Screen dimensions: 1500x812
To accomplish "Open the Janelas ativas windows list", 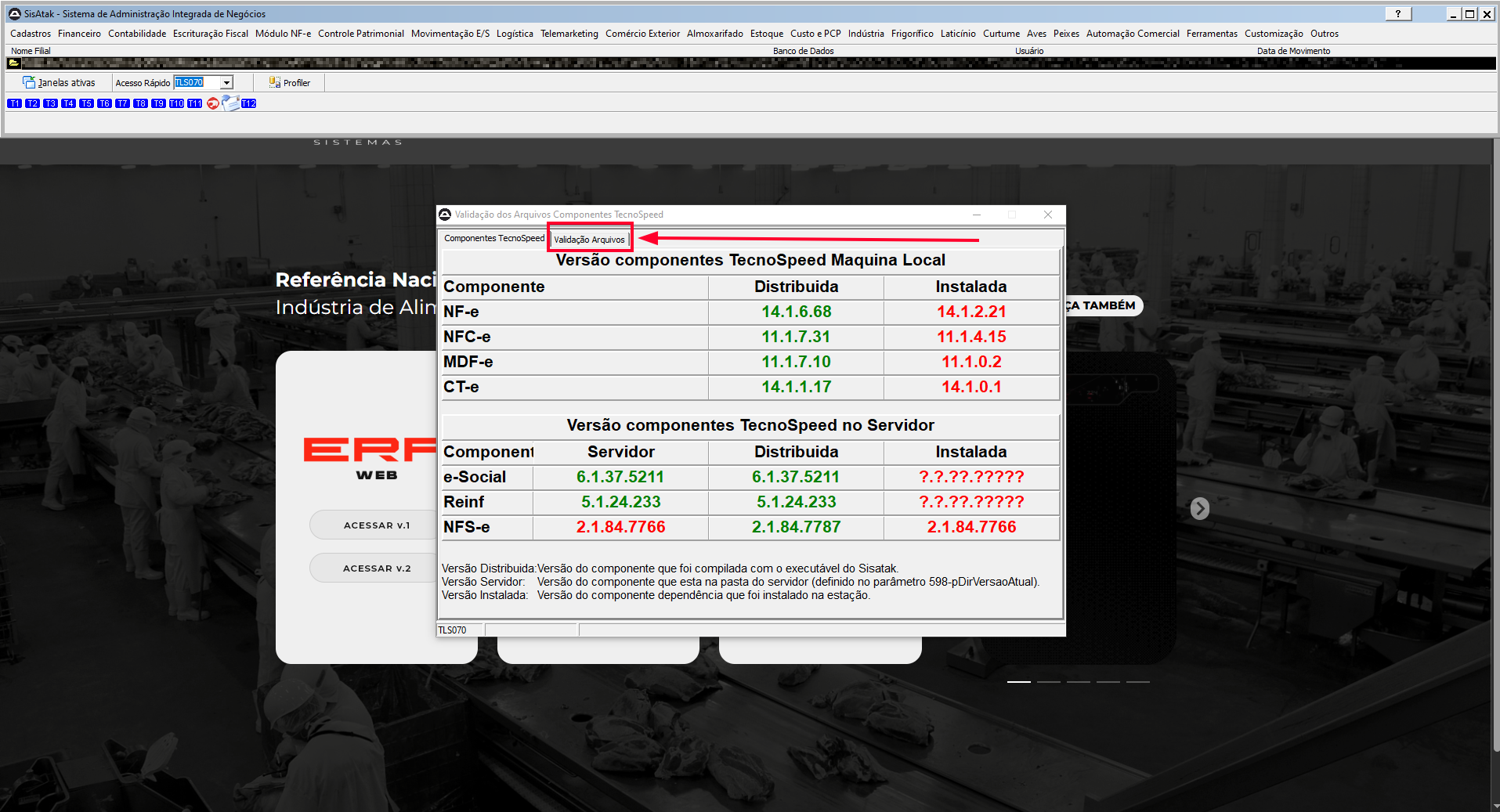I will pos(60,82).
